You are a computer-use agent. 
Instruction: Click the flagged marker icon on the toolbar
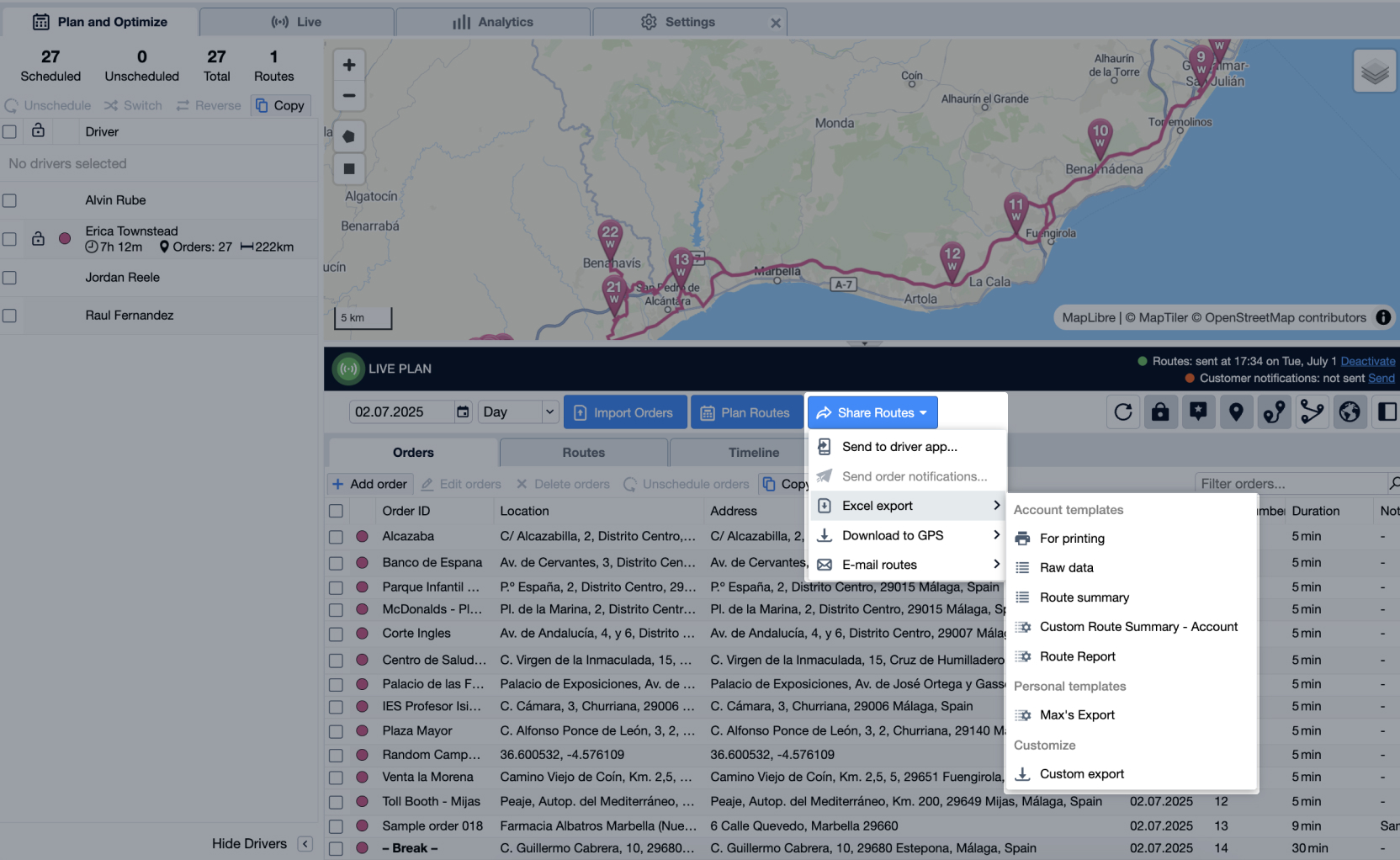coord(1198,411)
